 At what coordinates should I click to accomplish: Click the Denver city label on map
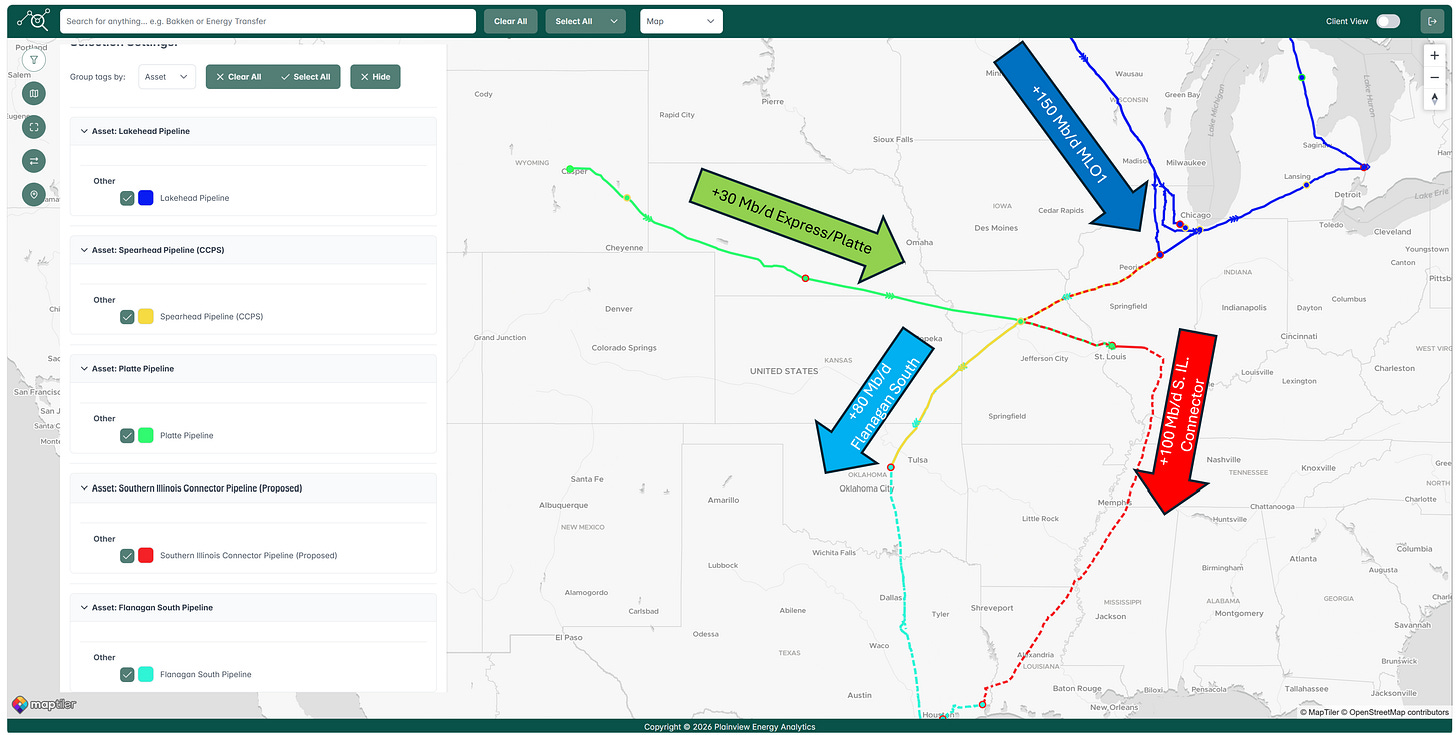pyautogui.click(x=619, y=309)
